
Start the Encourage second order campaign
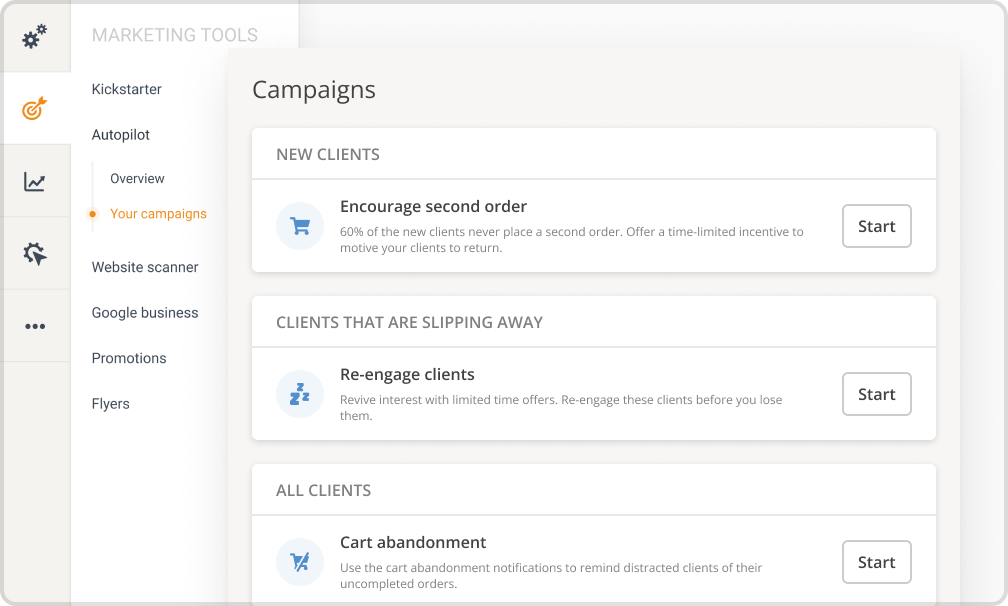tap(876, 226)
